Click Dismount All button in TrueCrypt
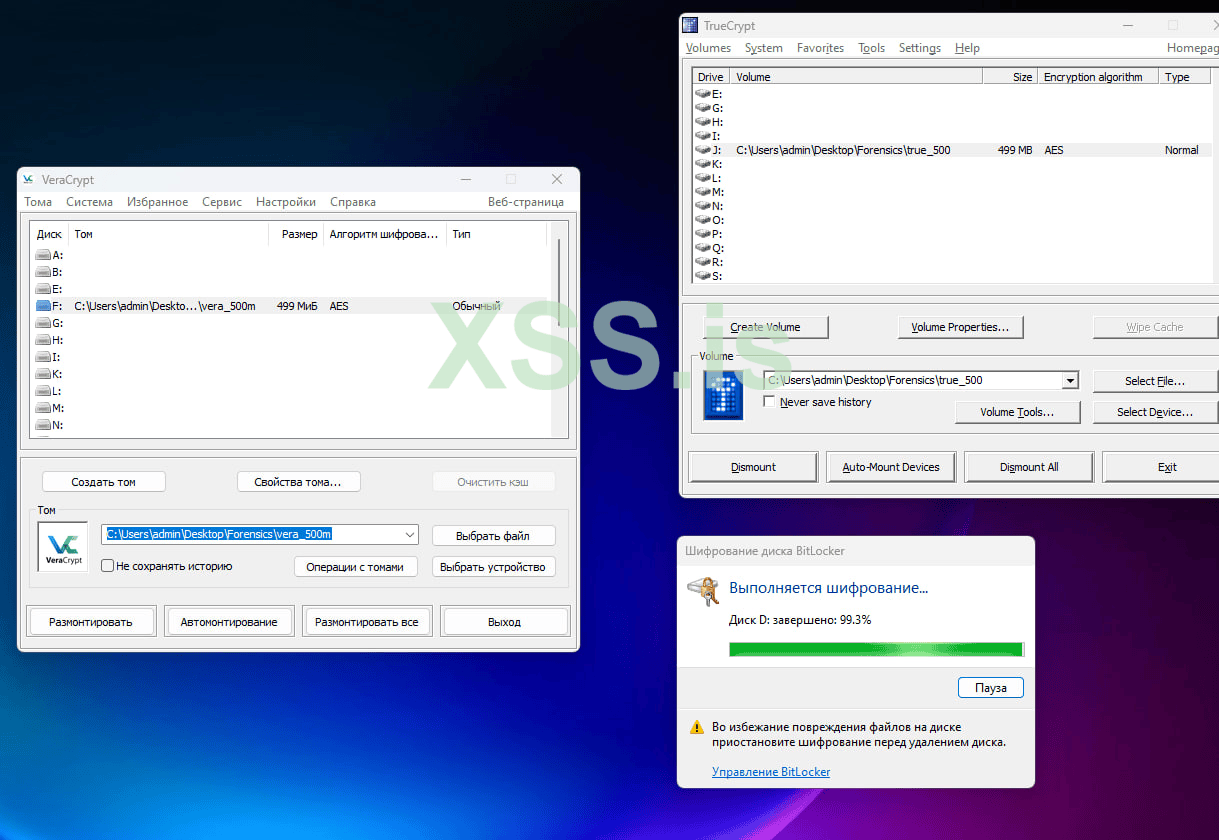Image resolution: width=1219 pixels, height=840 pixels. click(1029, 467)
